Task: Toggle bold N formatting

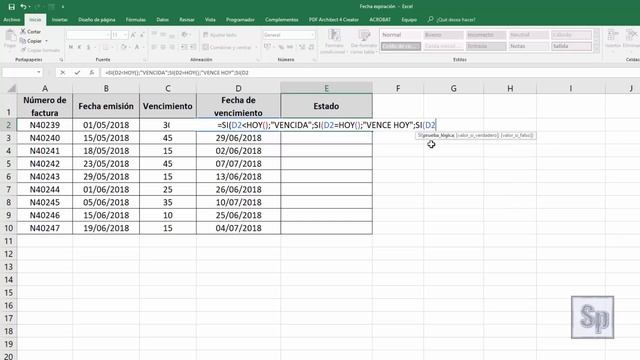Action: pyautogui.click(x=71, y=47)
